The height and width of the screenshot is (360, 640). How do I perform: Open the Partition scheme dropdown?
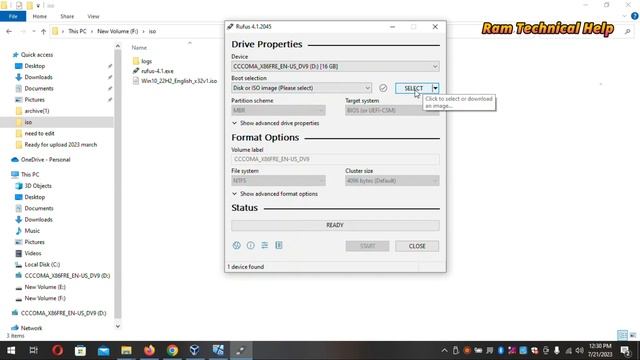point(278,110)
